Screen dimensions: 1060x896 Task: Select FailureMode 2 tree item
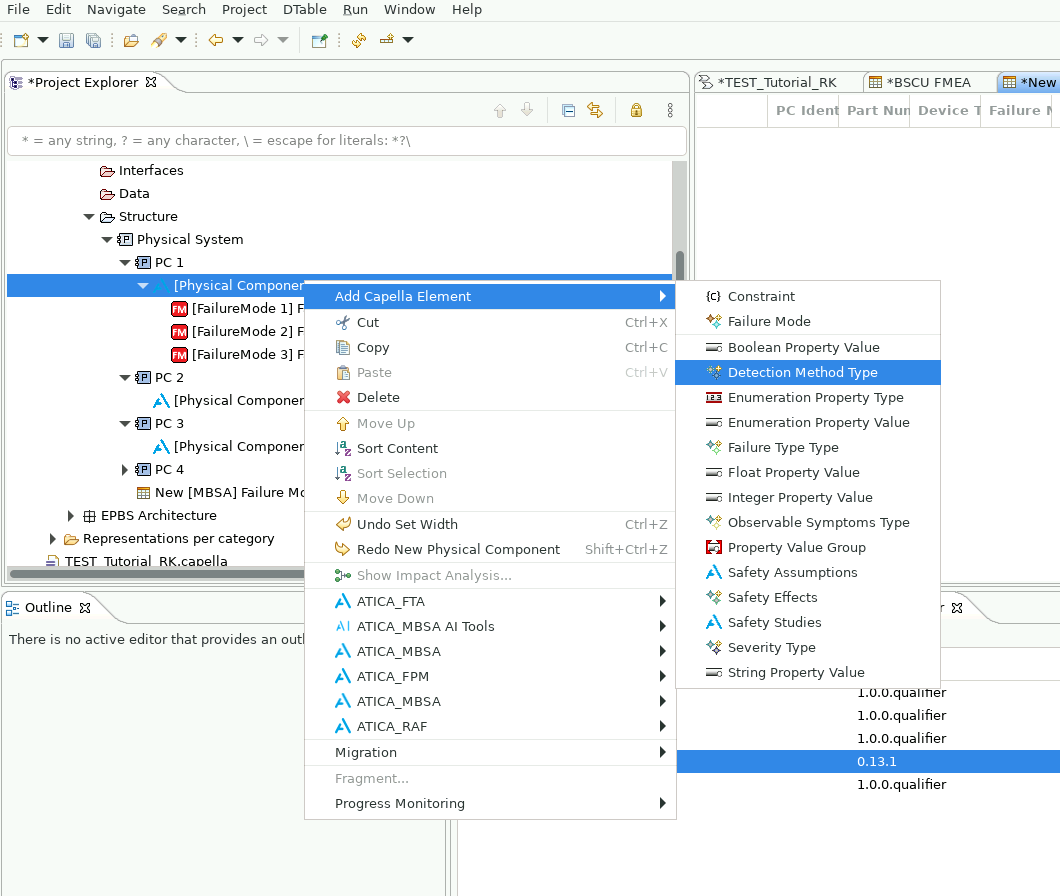point(237,332)
